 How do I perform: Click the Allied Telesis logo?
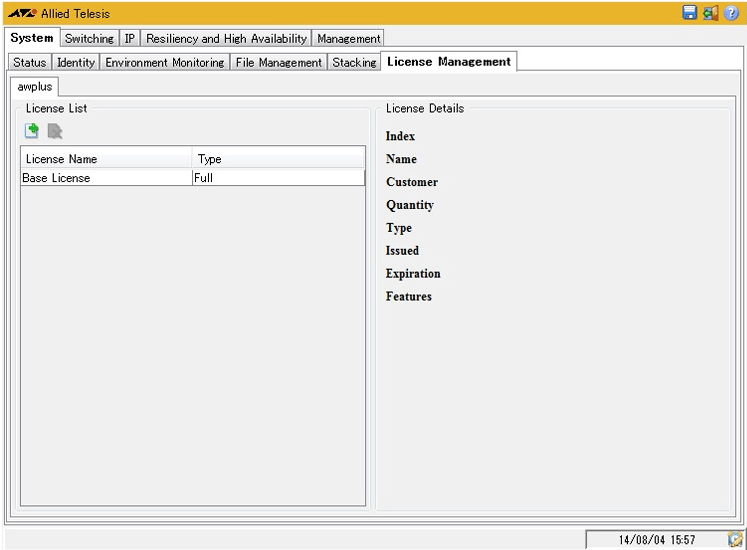pos(22,14)
